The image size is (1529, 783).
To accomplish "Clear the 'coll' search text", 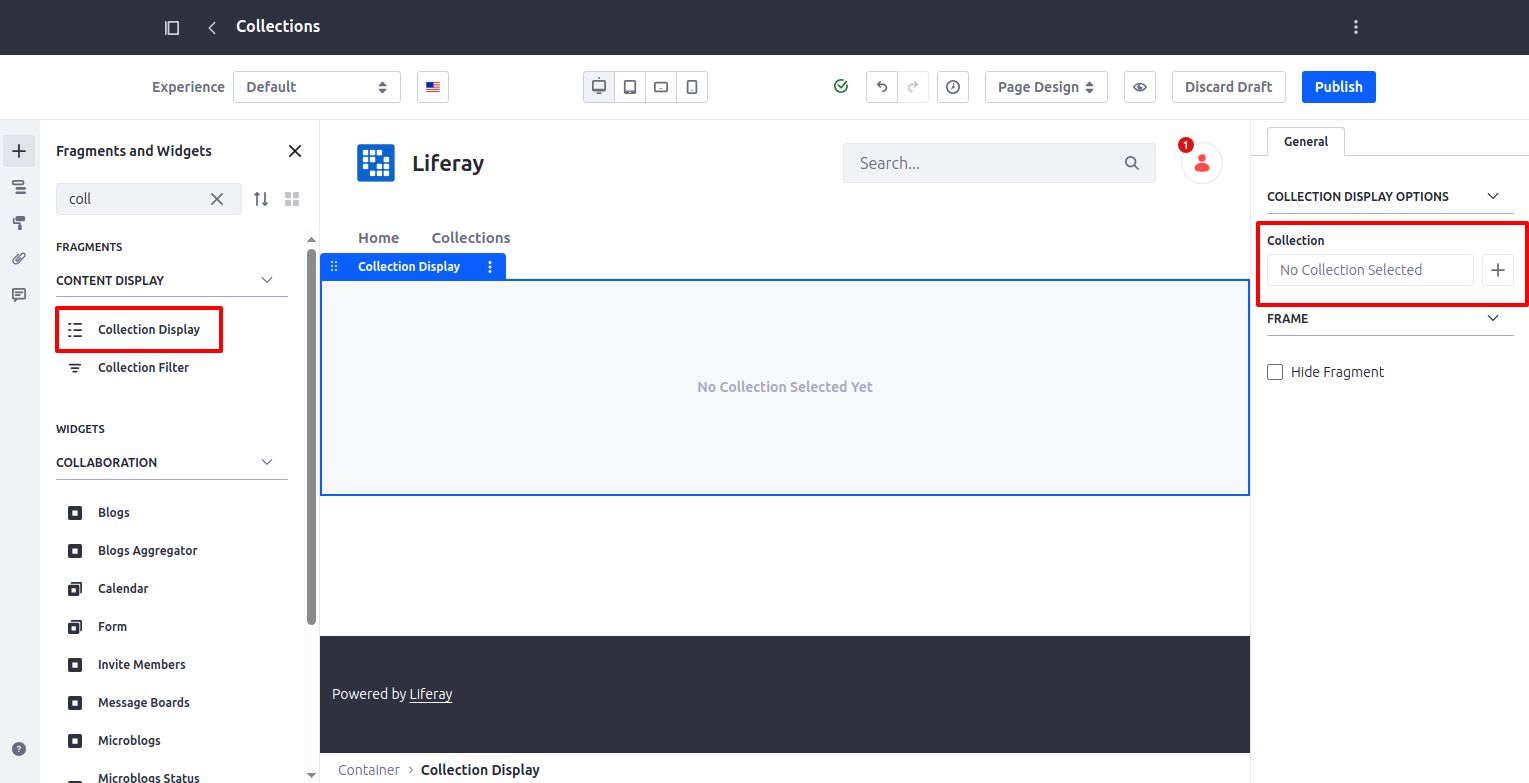I will [x=217, y=199].
